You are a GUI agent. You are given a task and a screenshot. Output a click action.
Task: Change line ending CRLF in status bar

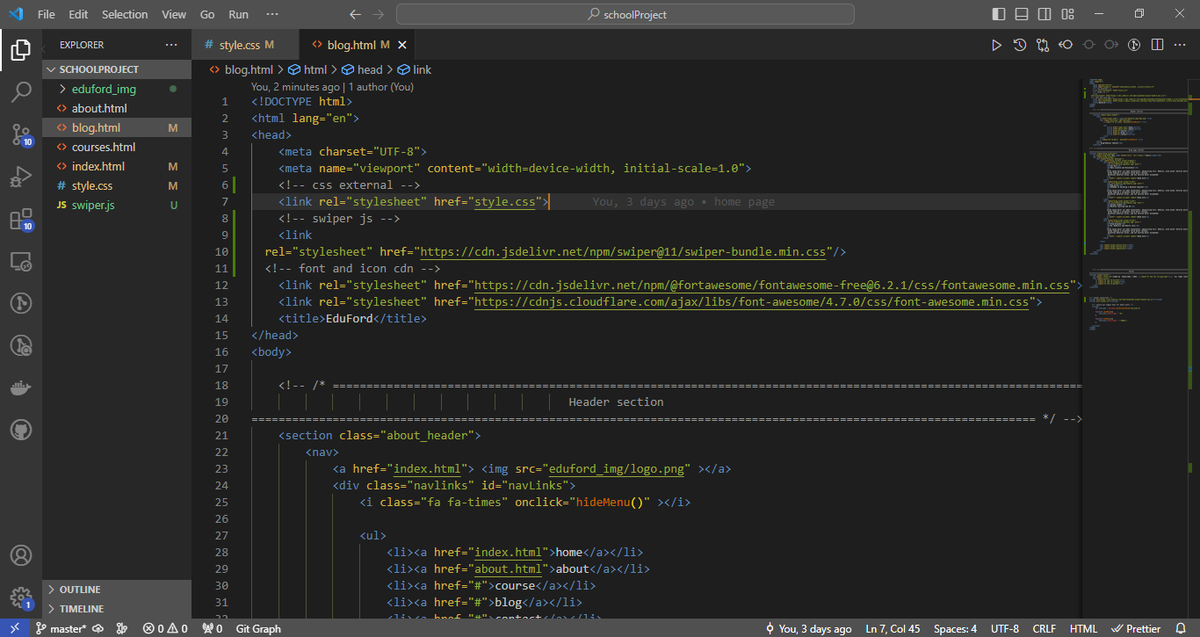point(1044,629)
